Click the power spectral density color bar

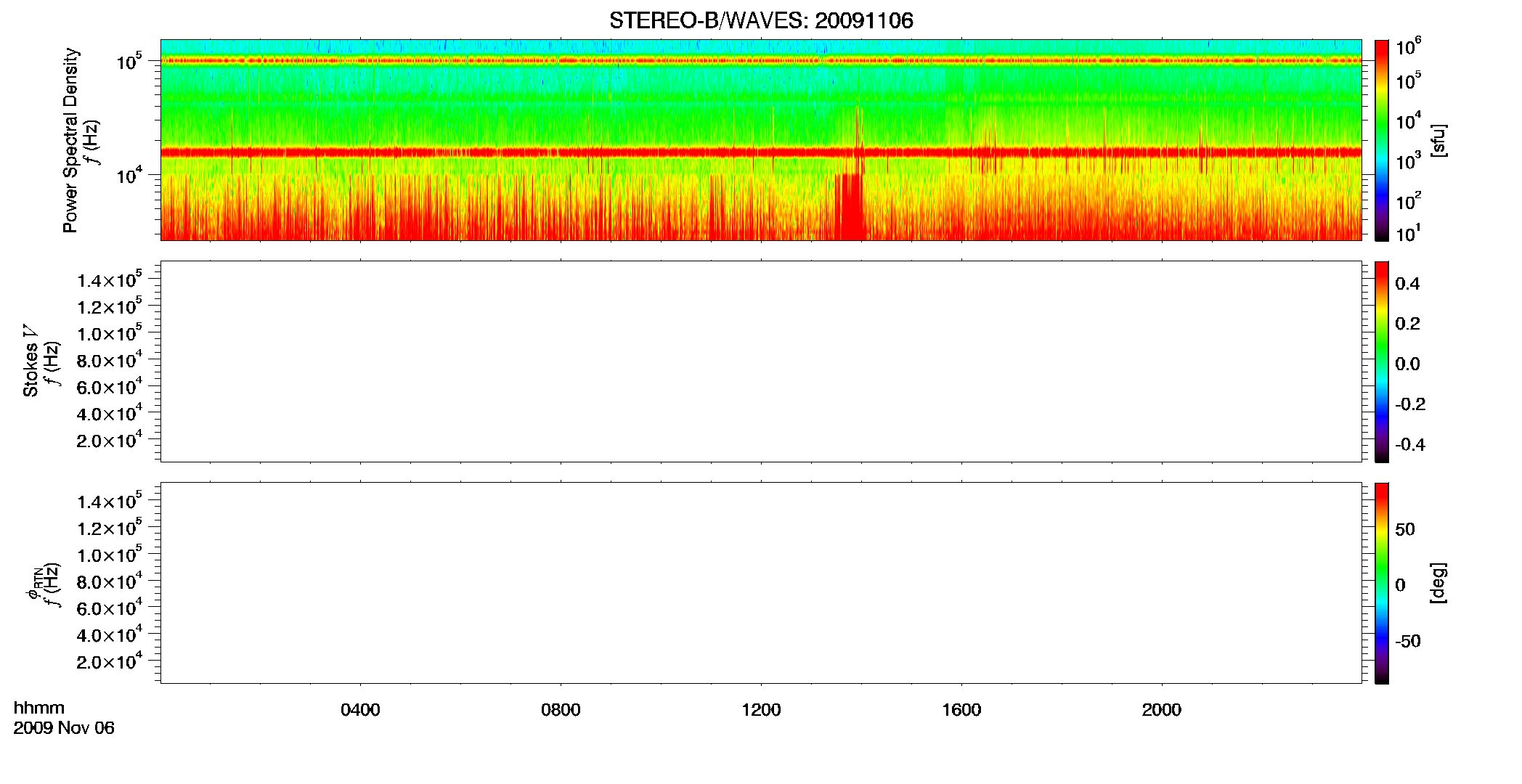point(1381,140)
